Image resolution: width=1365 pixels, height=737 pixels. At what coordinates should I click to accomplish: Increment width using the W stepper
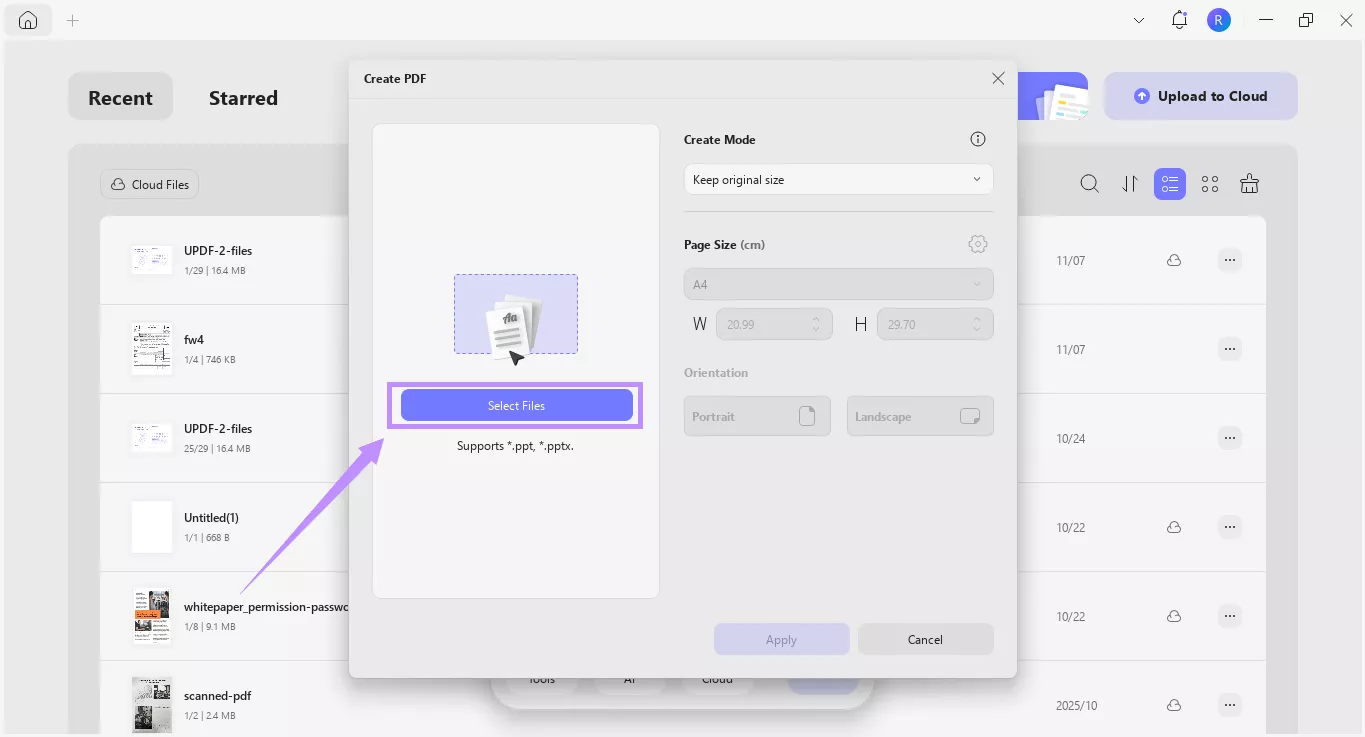tap(815, 319)
